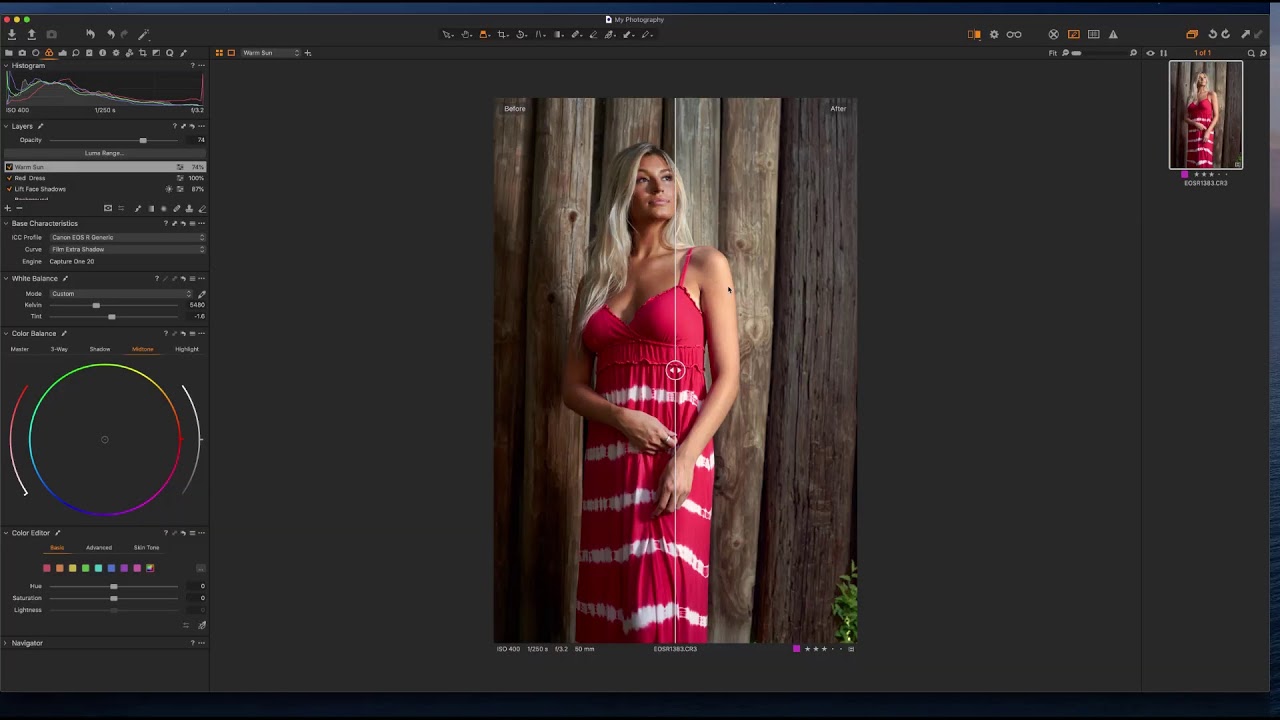The width and height of the screenshot is (1280, 720).
Task: Open the Warm Sun layer selector dropdown
Action: coord(270,53)
